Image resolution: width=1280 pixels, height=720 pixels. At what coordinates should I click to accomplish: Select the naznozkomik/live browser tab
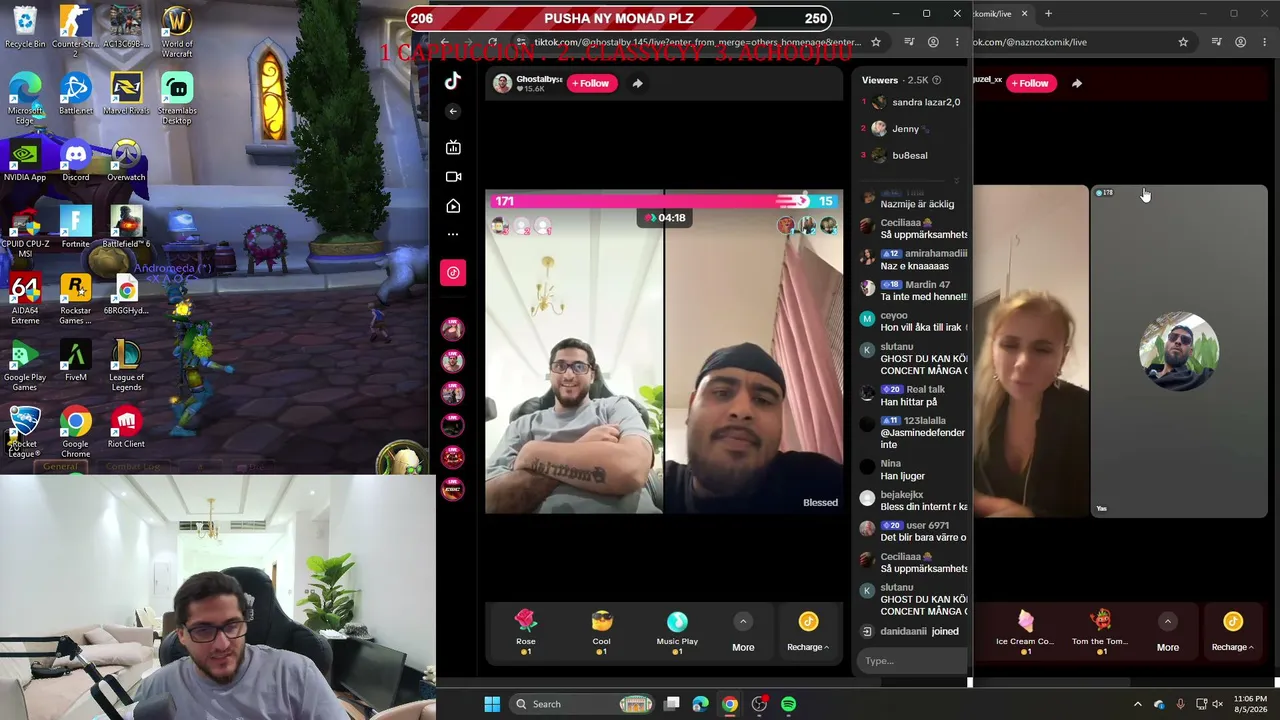[x=992, y=14]
